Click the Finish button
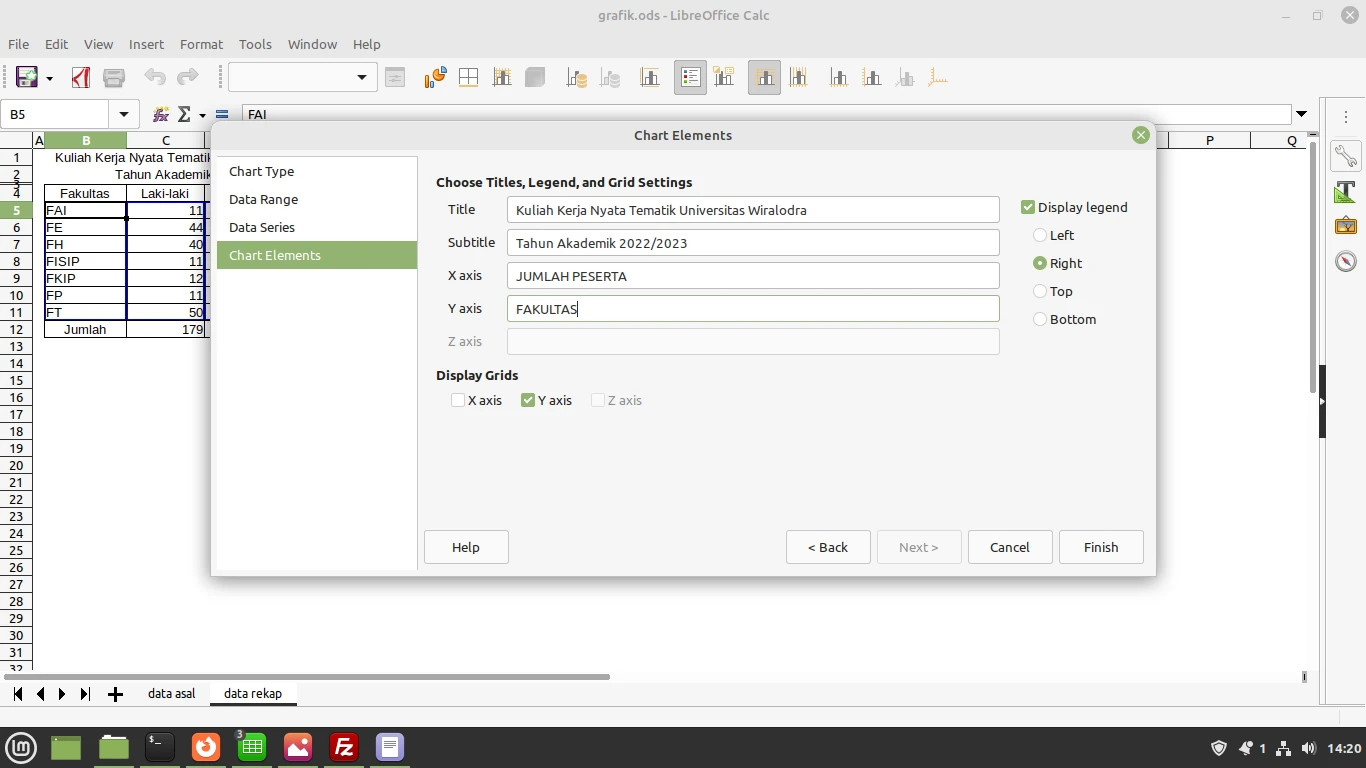Image resolution: width=1366 pixels, height=768 pixels. [x=1101, y=547]
